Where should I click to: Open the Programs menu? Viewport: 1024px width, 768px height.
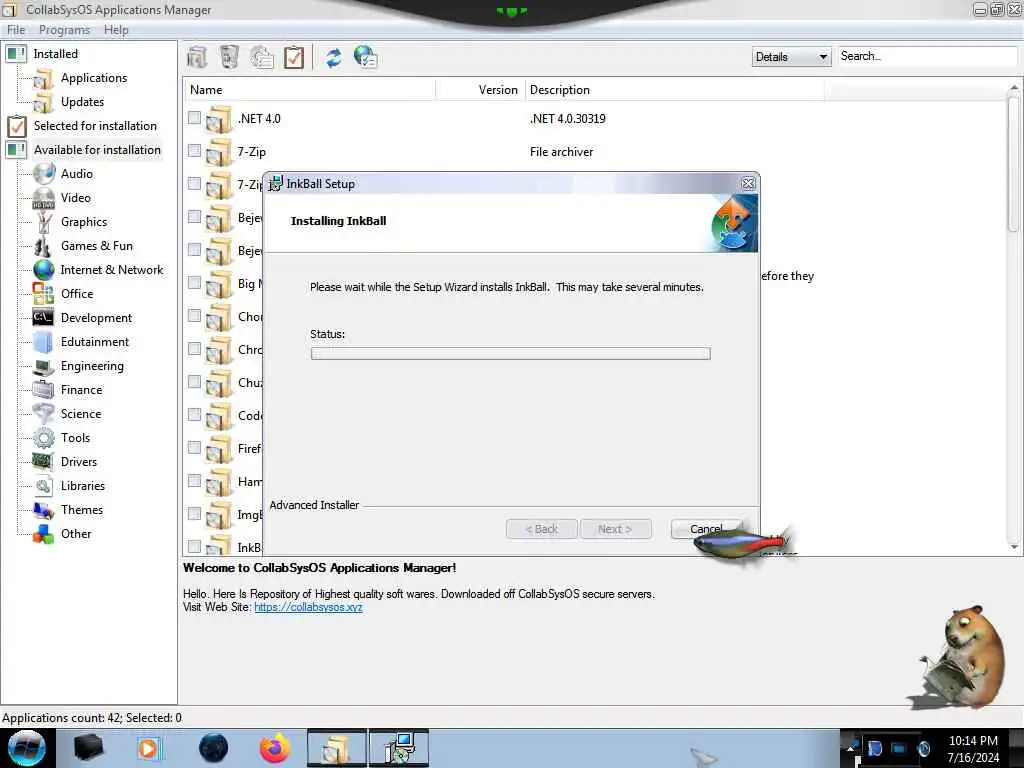(x=64, y=30)
